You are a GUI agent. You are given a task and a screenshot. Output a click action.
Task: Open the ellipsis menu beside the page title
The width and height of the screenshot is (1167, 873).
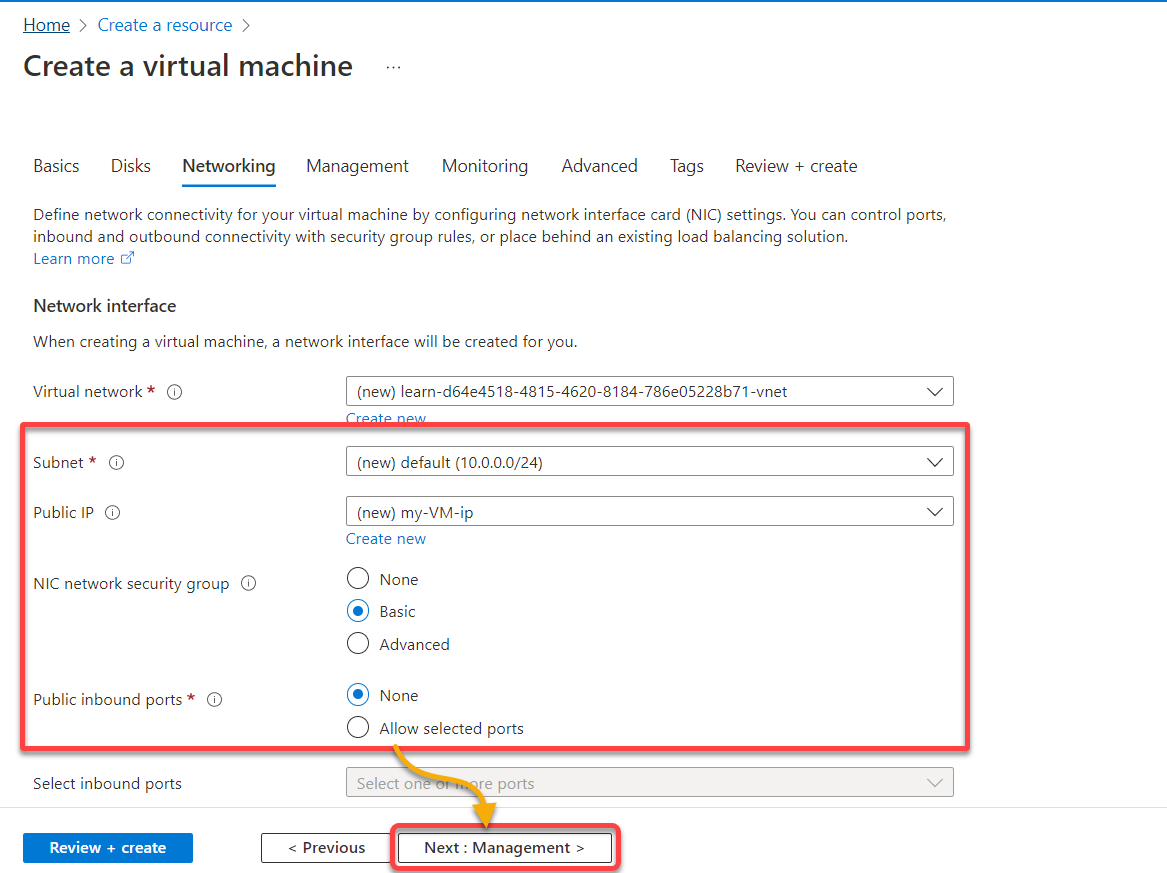(394, 68)
